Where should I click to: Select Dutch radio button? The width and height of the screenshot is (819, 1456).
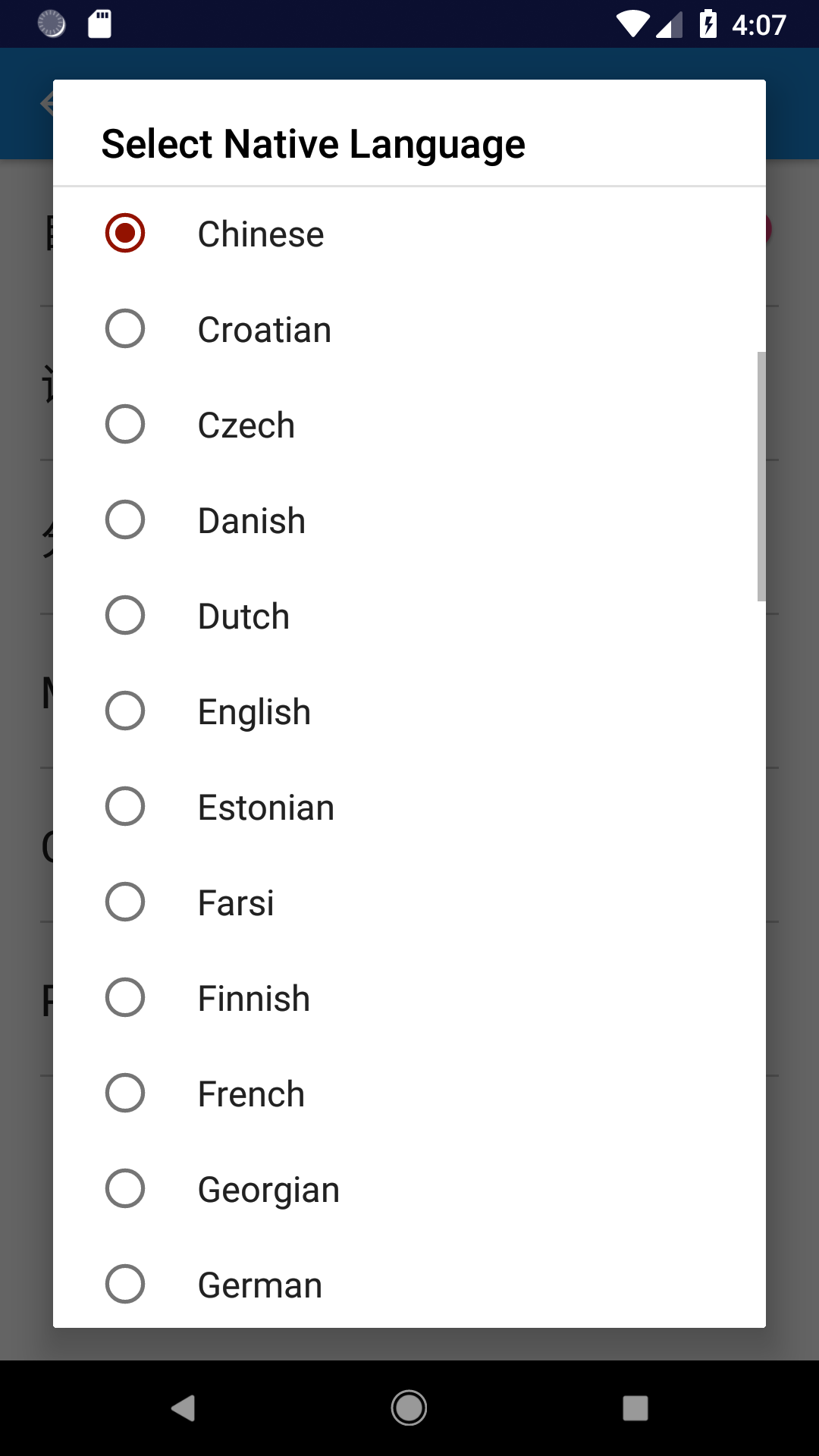click(409, 616)
